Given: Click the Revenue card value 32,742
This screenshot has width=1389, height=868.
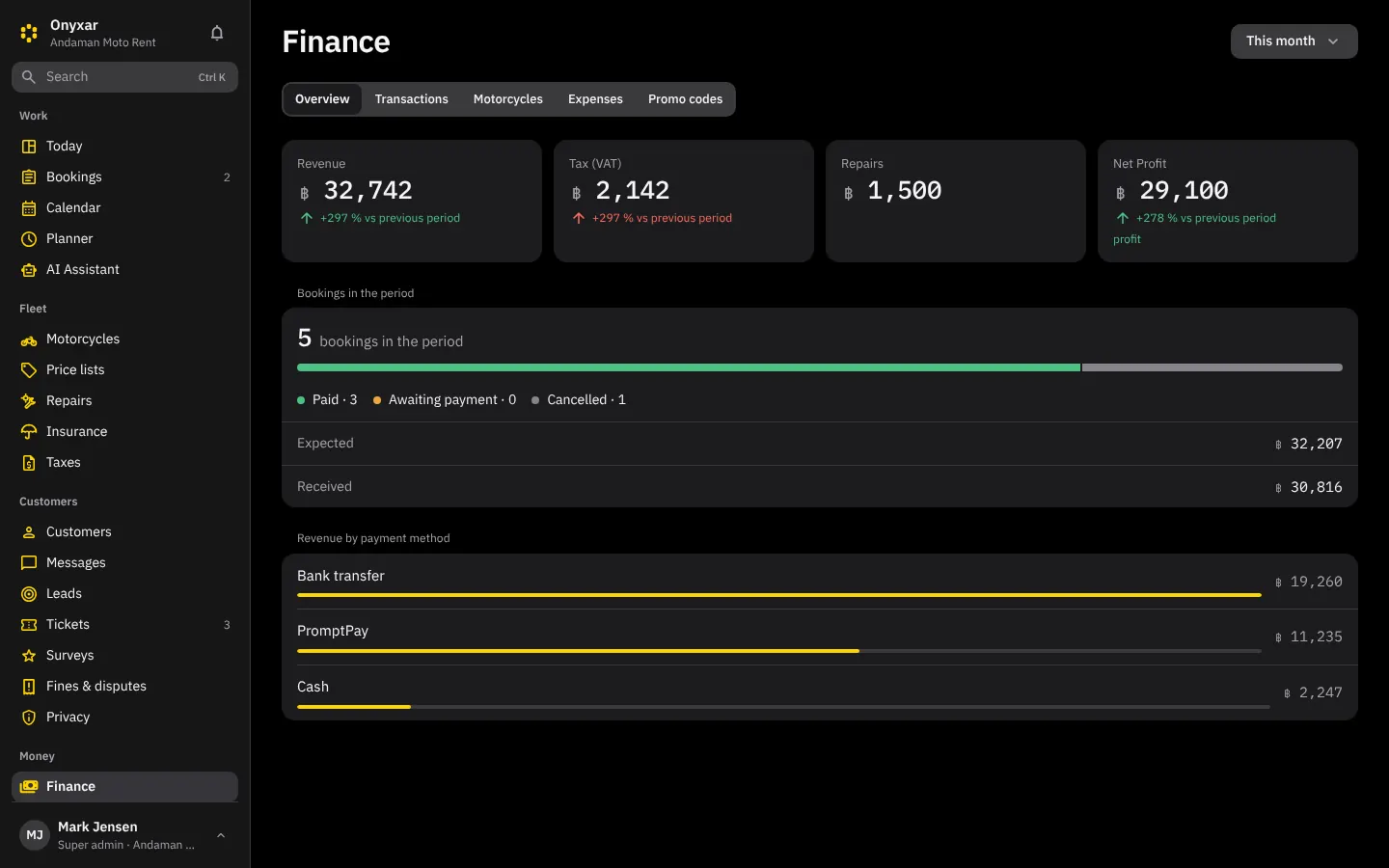Looking at the screenshot, I should click(x=368, y=191).
